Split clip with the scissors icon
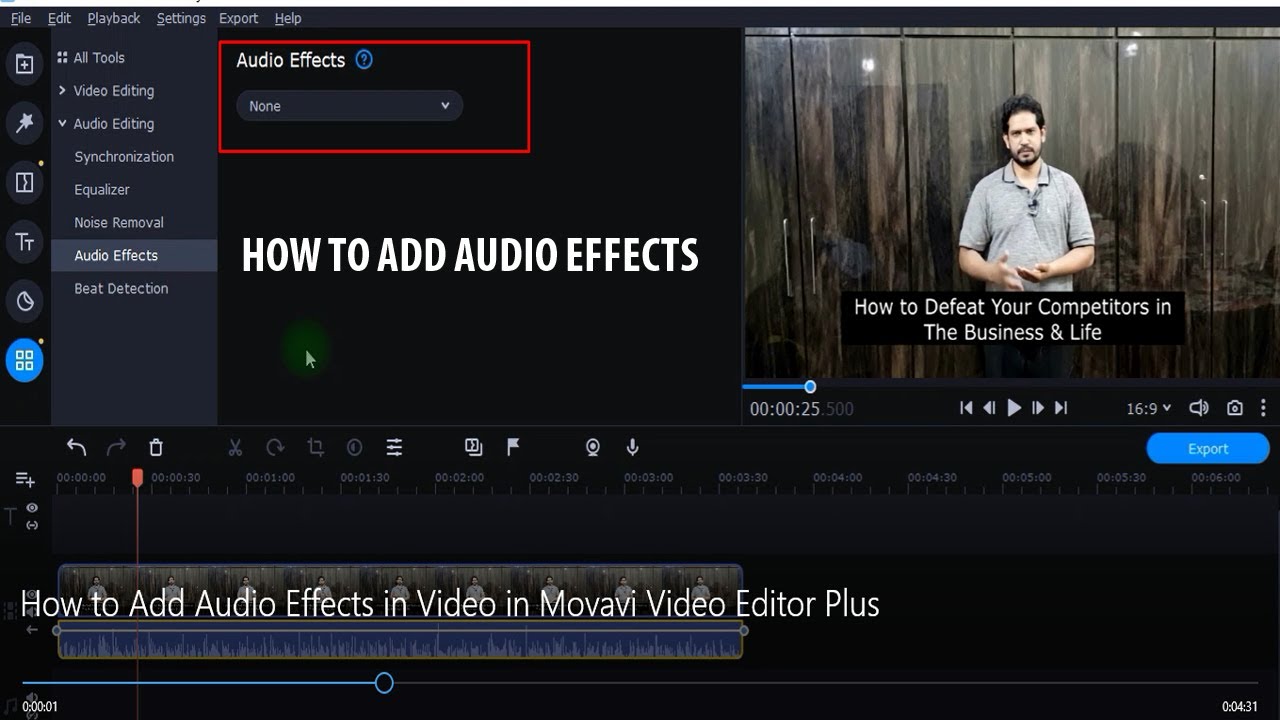This screenshot has width=1280, height=720. point(235,447)
